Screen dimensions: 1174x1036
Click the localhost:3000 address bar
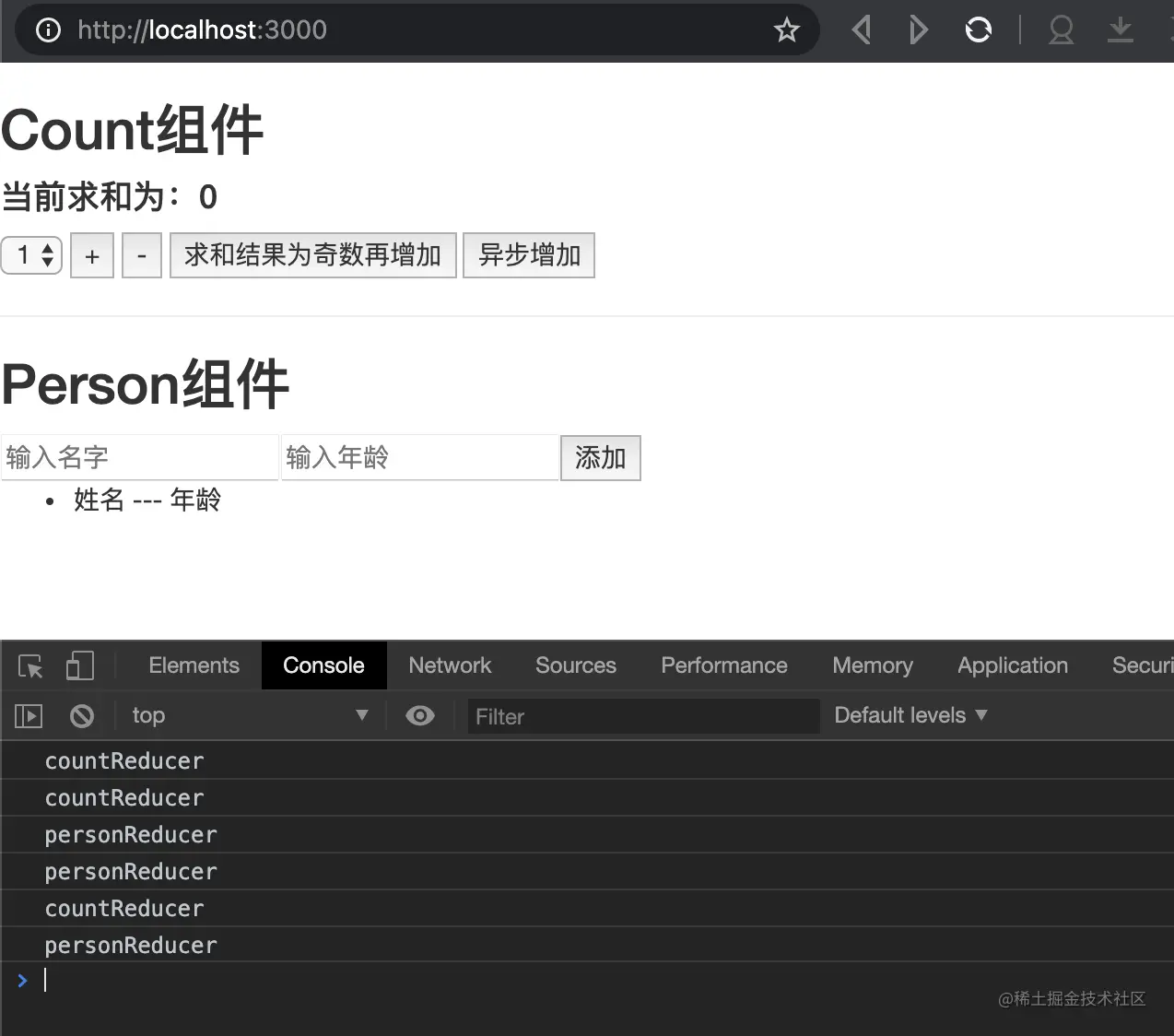(x=417, y=30)
